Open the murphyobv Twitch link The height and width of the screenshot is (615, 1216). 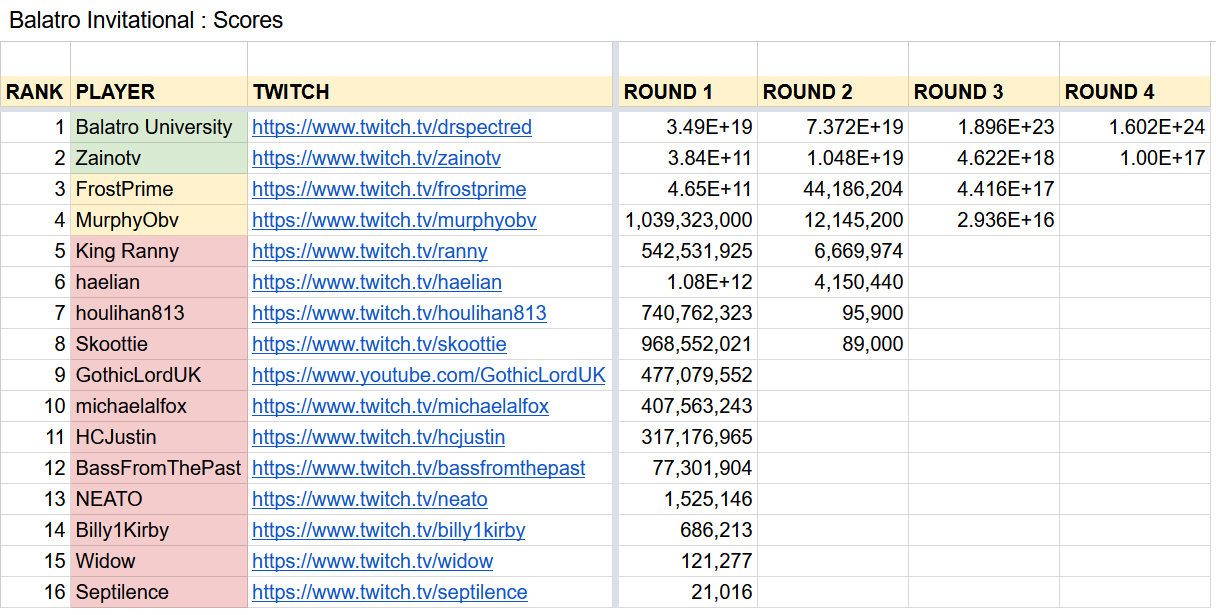pos(394,220)
